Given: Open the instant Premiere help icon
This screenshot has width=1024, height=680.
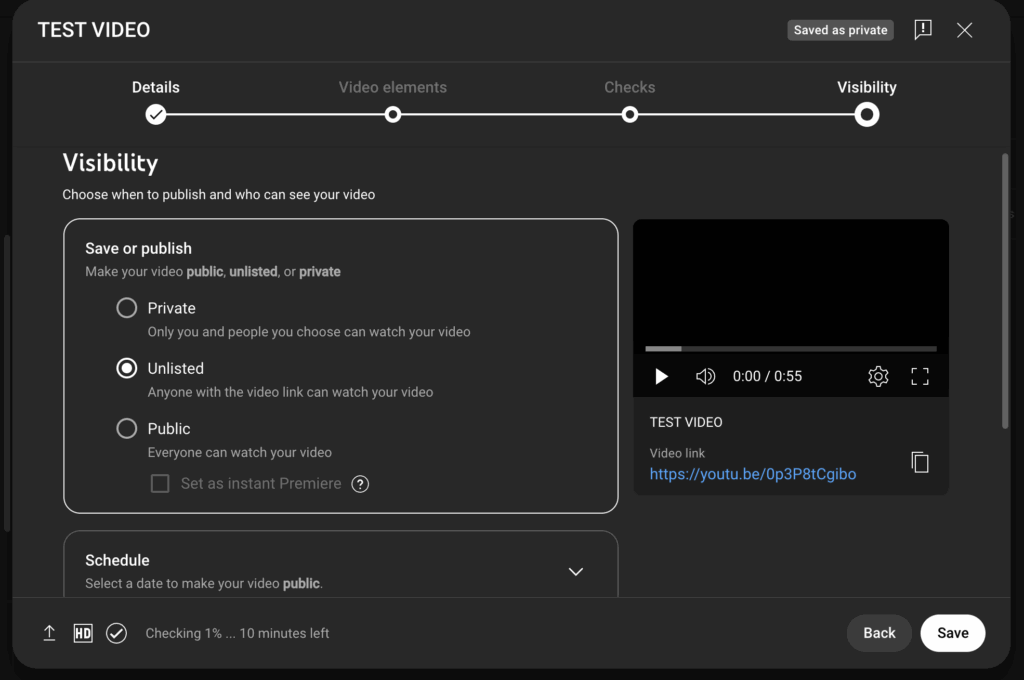Looking at the screenshot, I should pyautogui.click(x=360, y=484).
